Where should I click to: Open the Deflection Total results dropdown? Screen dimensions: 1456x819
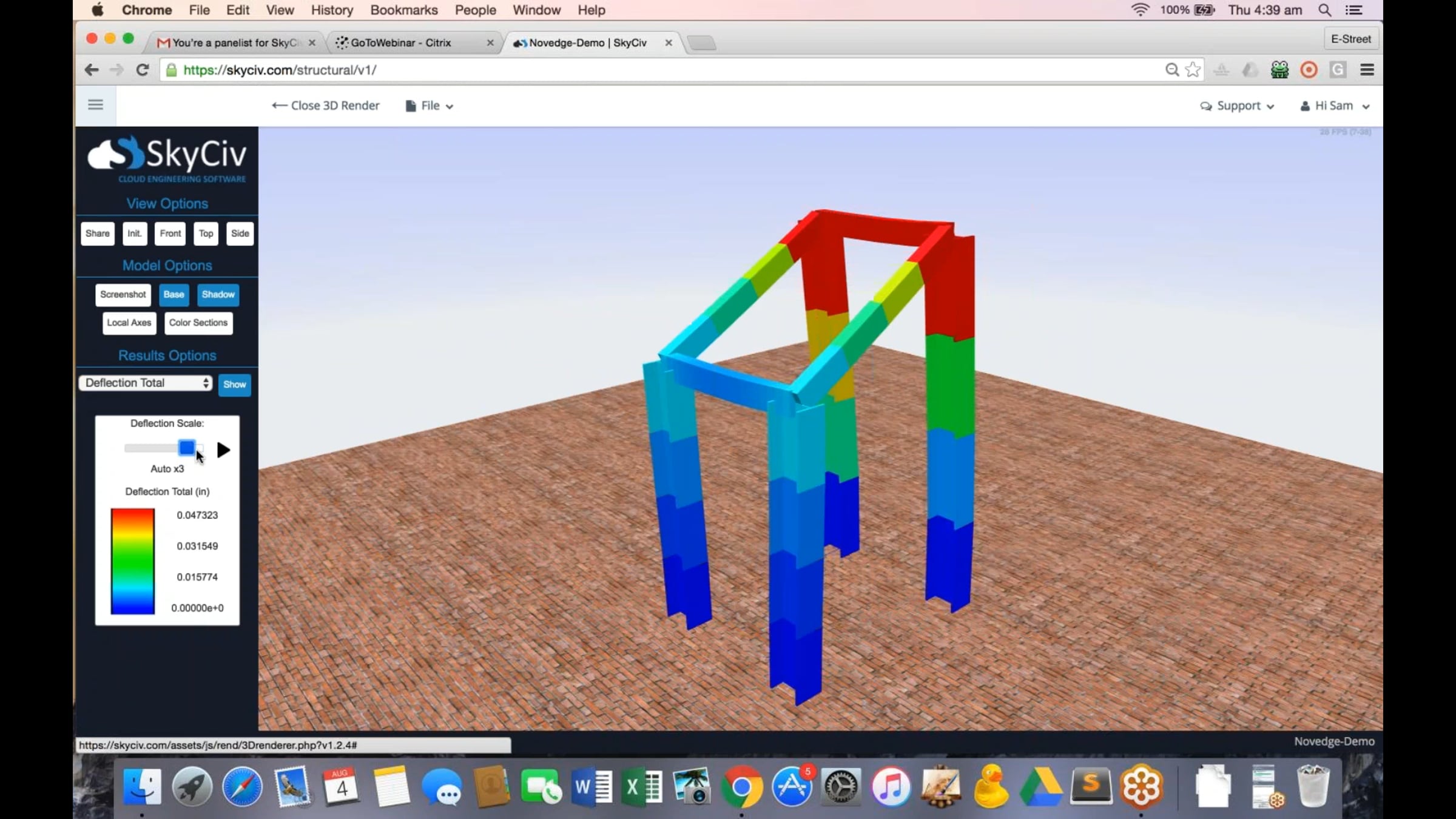[146, 383]
